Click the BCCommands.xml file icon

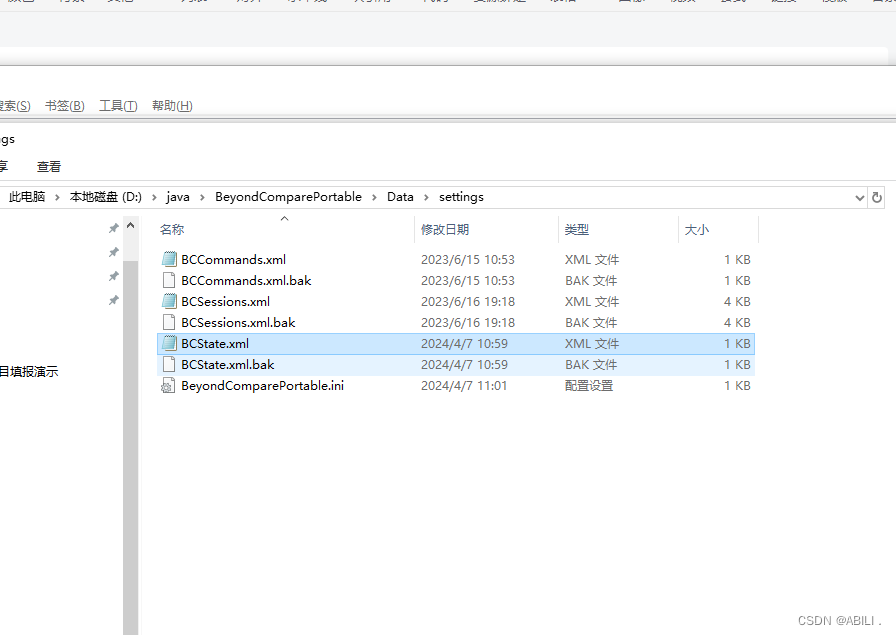click(169, 259)
